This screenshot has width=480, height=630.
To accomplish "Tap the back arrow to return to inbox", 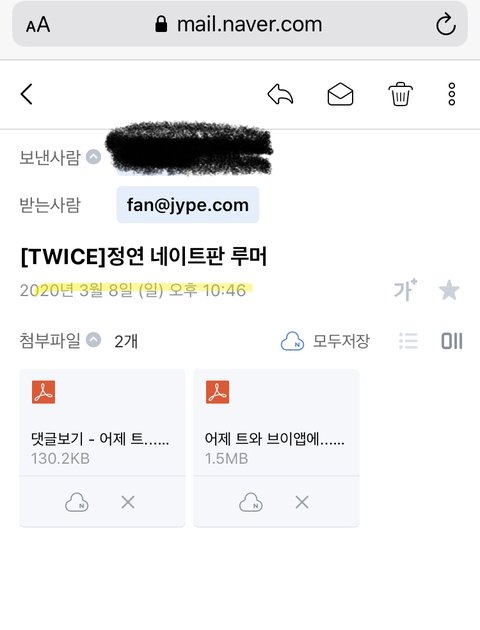I will 27,94.
